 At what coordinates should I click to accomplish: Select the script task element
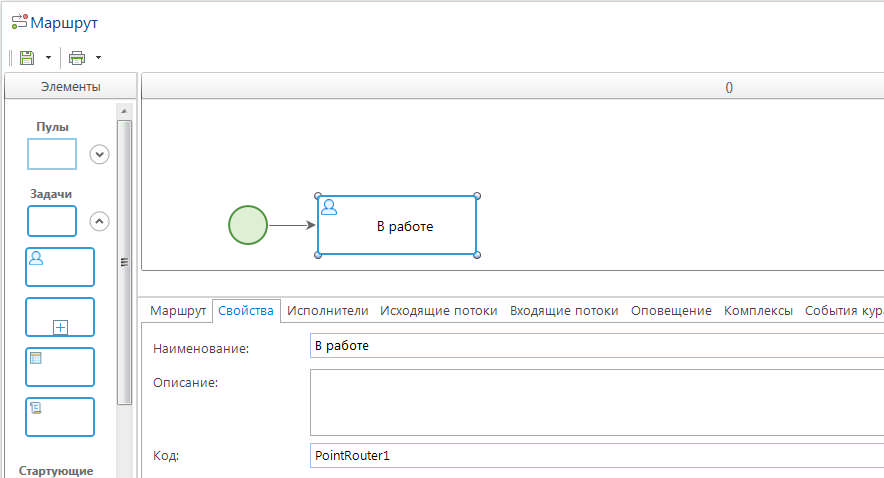60,417
